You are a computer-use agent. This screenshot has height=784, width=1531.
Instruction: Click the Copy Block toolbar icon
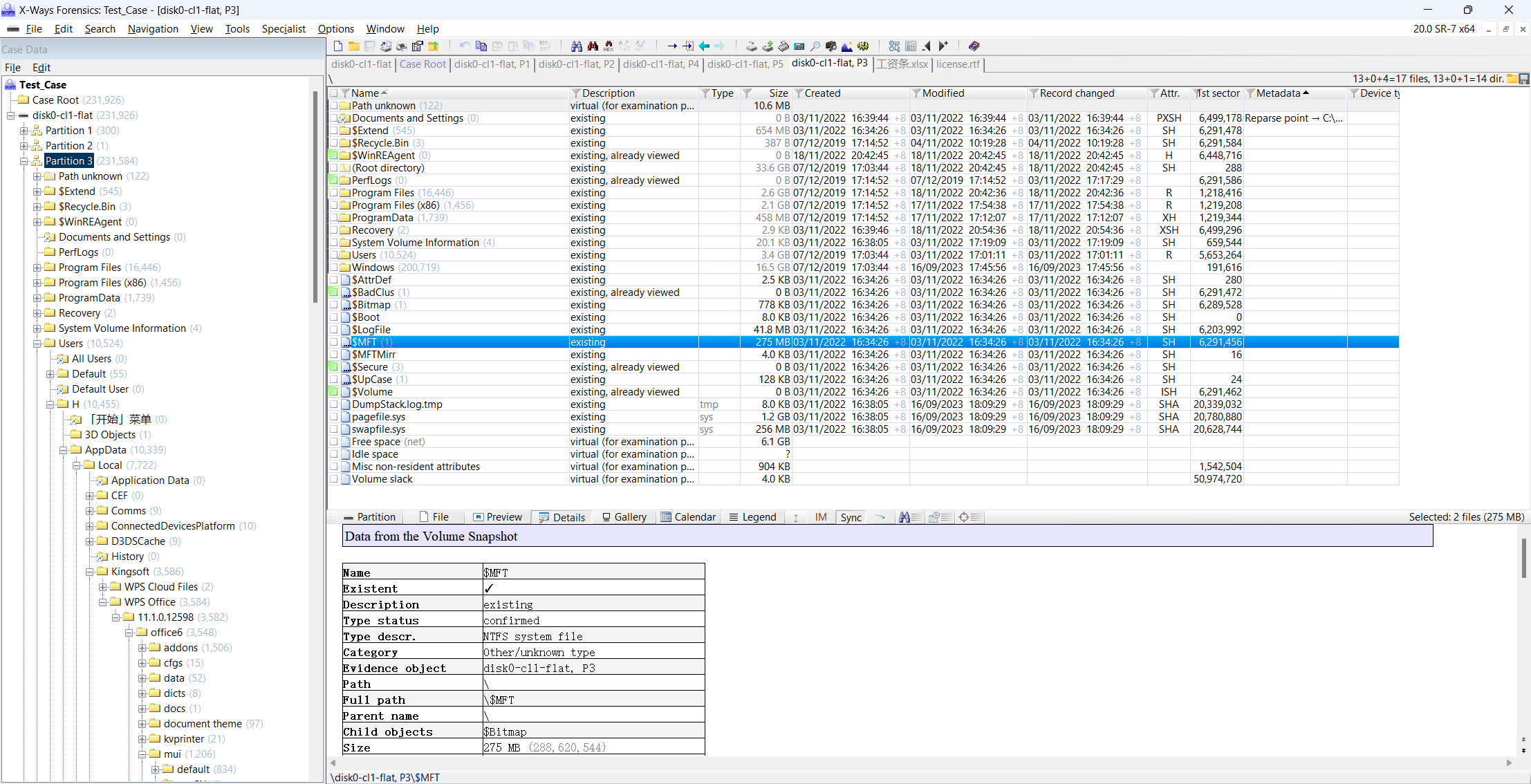481,46
